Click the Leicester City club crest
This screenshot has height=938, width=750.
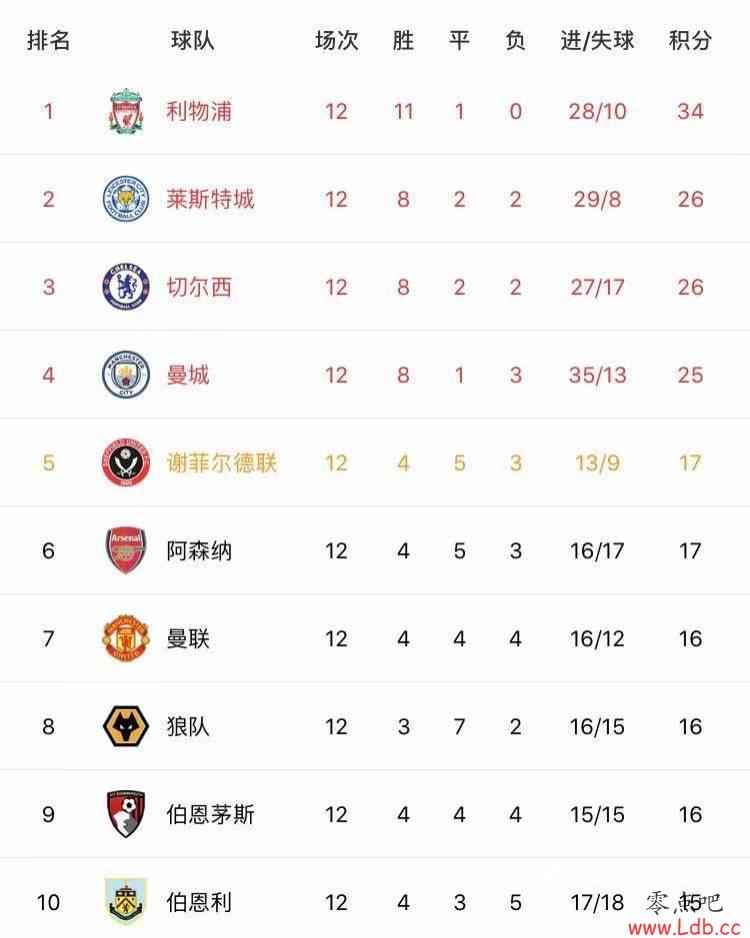[x=126, y=199]
